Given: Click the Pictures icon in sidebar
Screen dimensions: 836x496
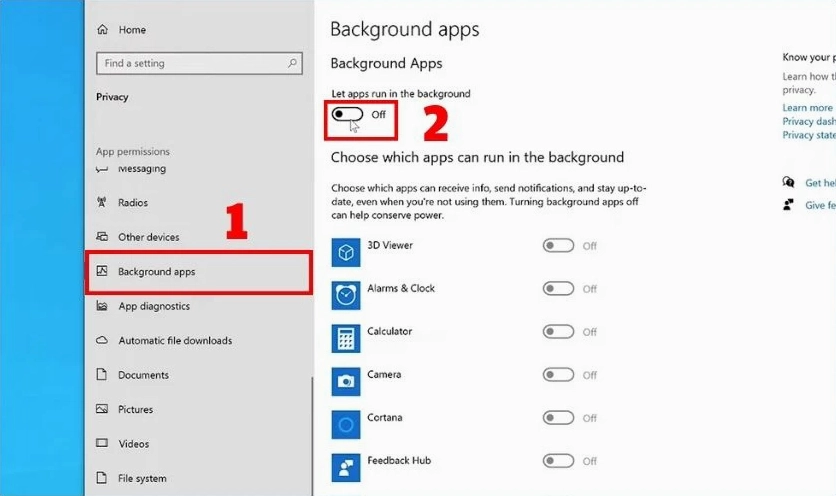Looking at the screenshot, I should (102, 409).
